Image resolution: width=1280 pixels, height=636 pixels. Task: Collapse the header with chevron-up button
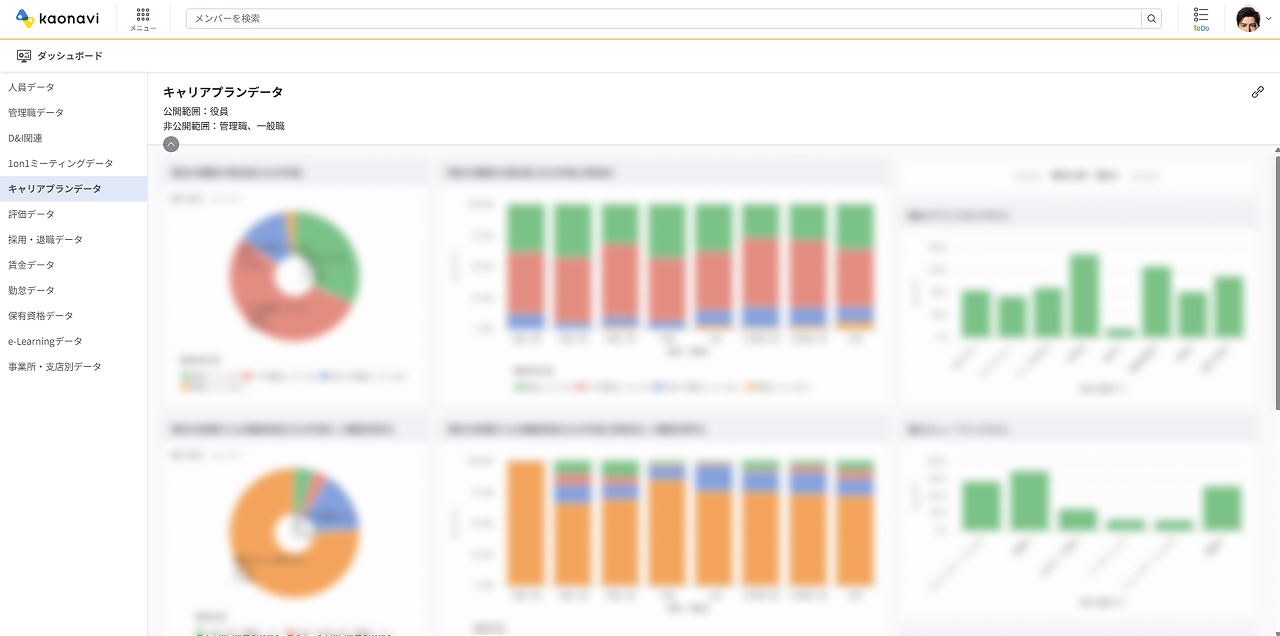(x=171, y=144)
